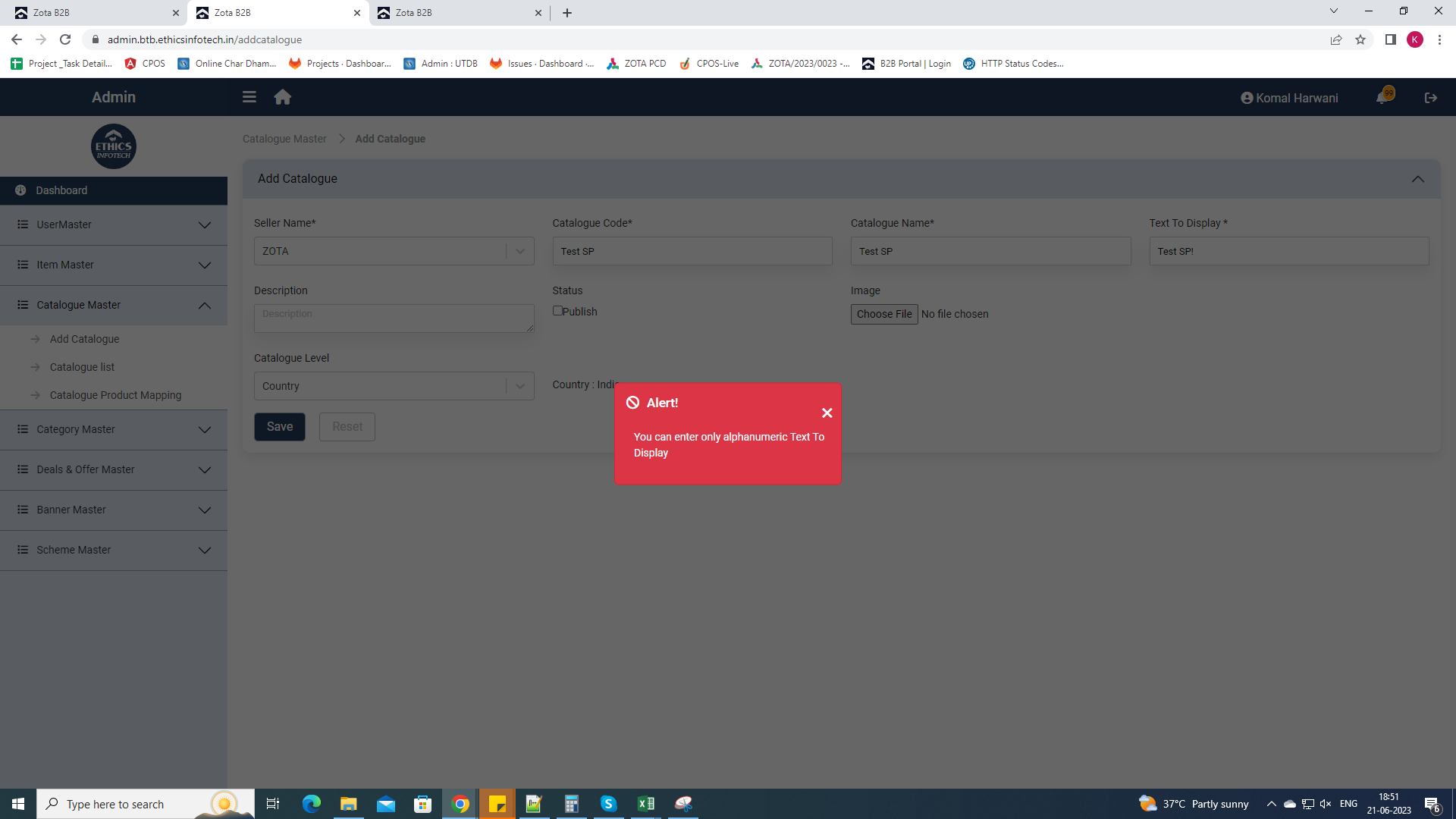The width and height of the screenshot is (1456, 819).
Task: Expand the Item Master sidebar menu
Action: [x=114, y=265]
